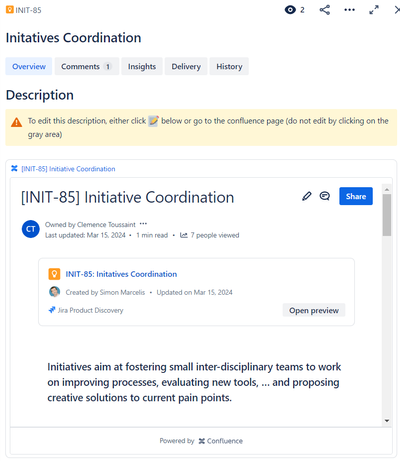Click Simon Marcelis's avatar photo
Image resolution: width=400 pixels, height=461 pixels.
click(55, 292)
